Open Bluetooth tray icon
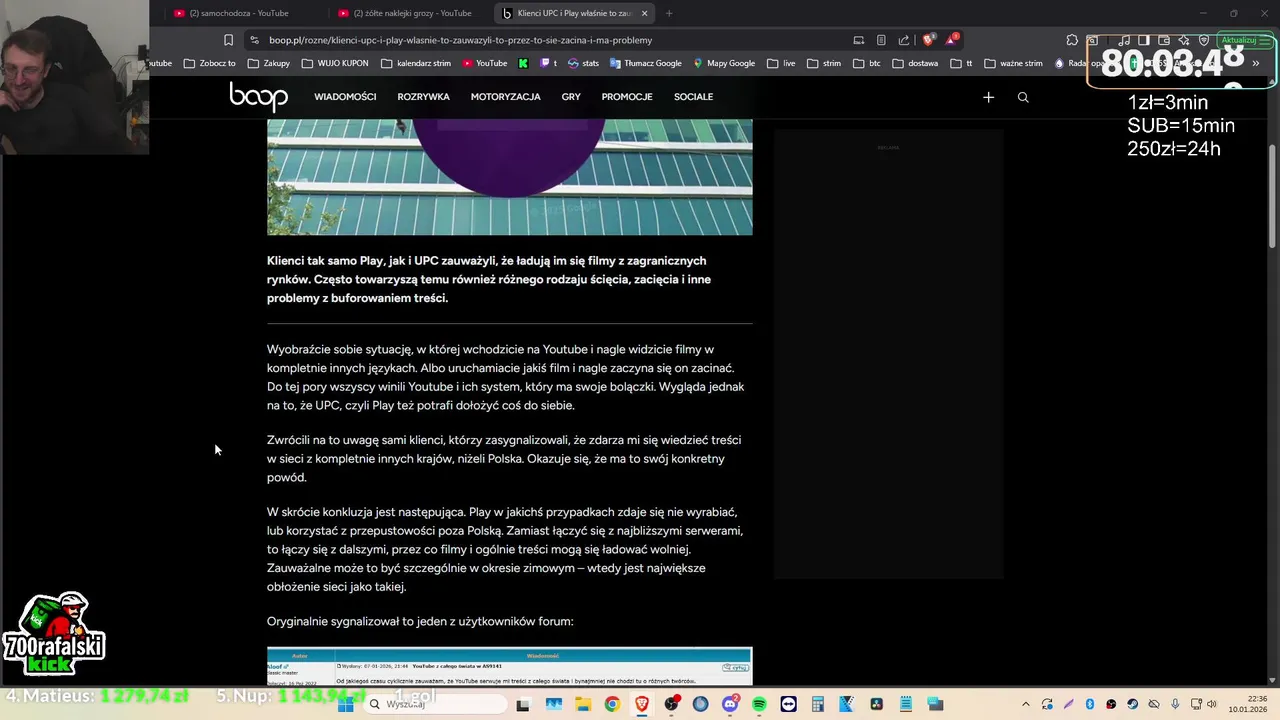1280x720 pixels. coord(1089,704)
